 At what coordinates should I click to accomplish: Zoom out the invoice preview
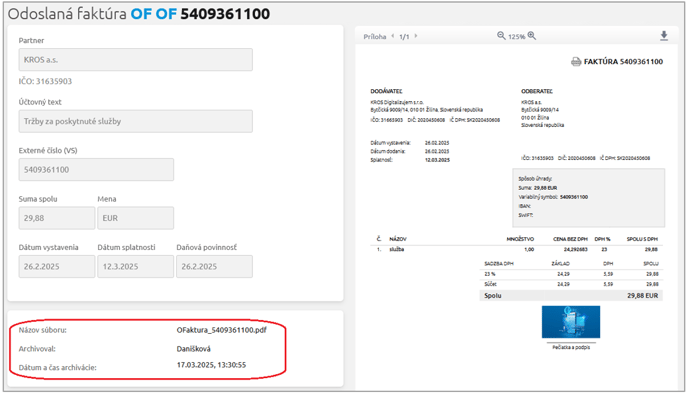pyautogui.click(x=501, y=36)
